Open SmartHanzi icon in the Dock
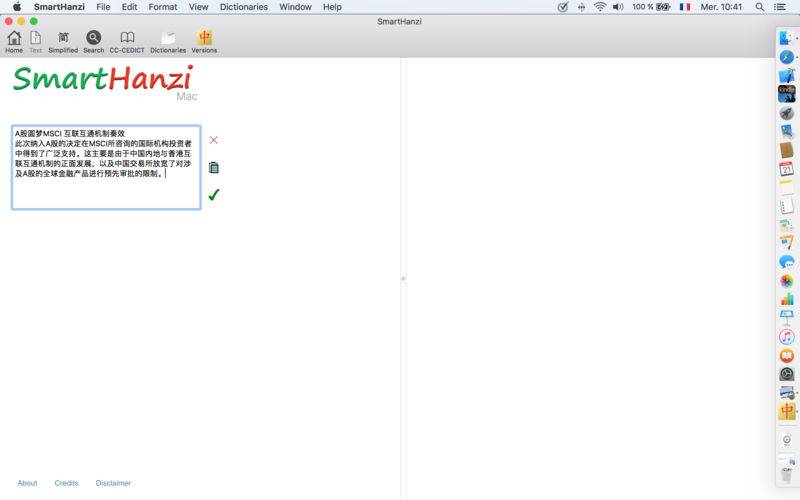 (x=786, y=411)
